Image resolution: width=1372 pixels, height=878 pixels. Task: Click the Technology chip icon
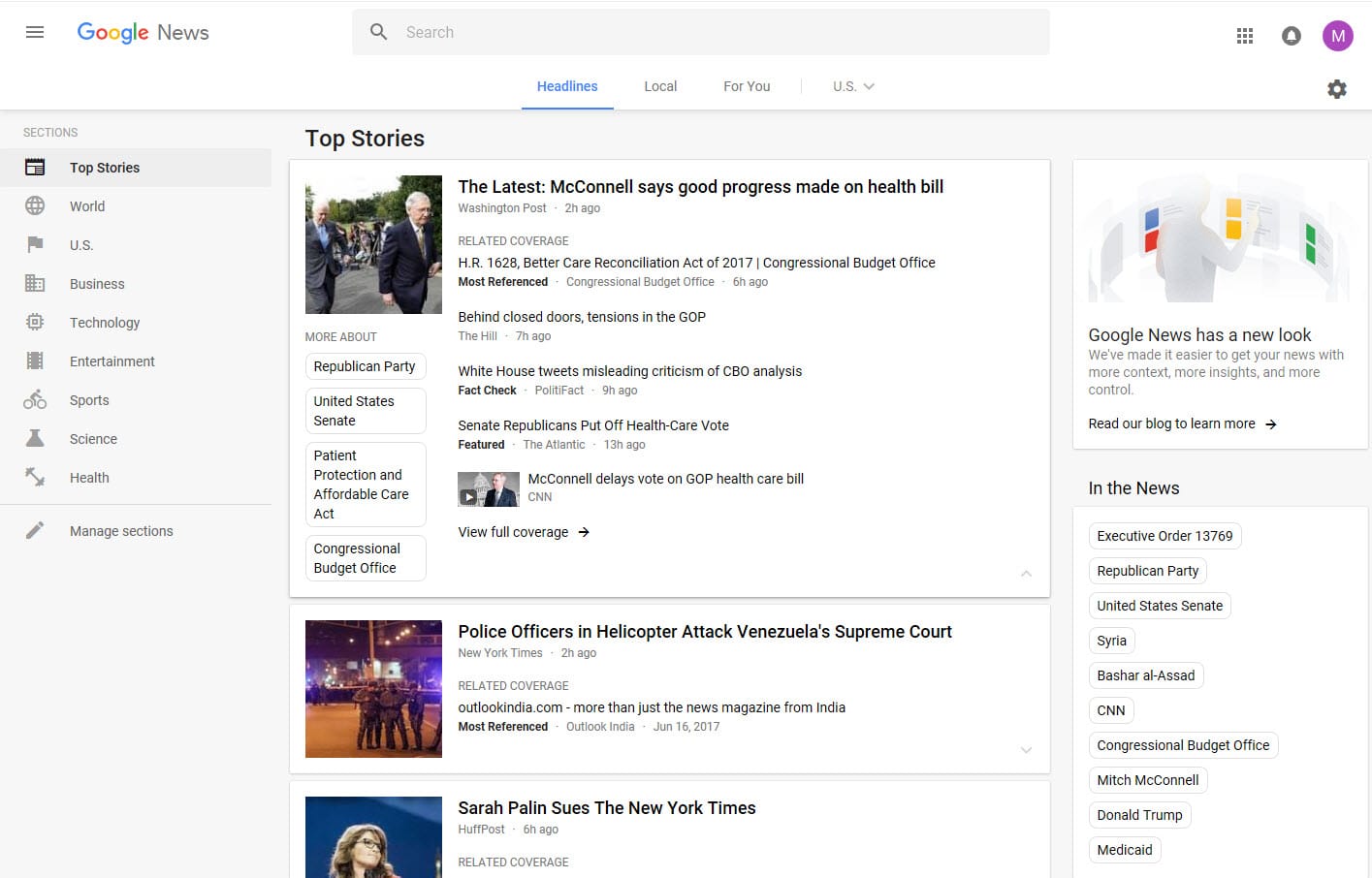(35, 323)
